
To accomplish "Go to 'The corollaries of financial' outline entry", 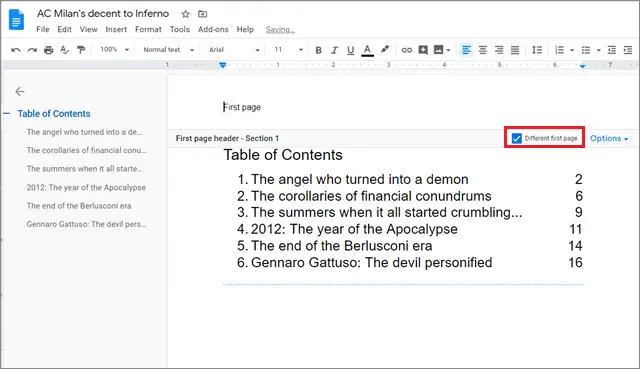I will click(86, 150).
